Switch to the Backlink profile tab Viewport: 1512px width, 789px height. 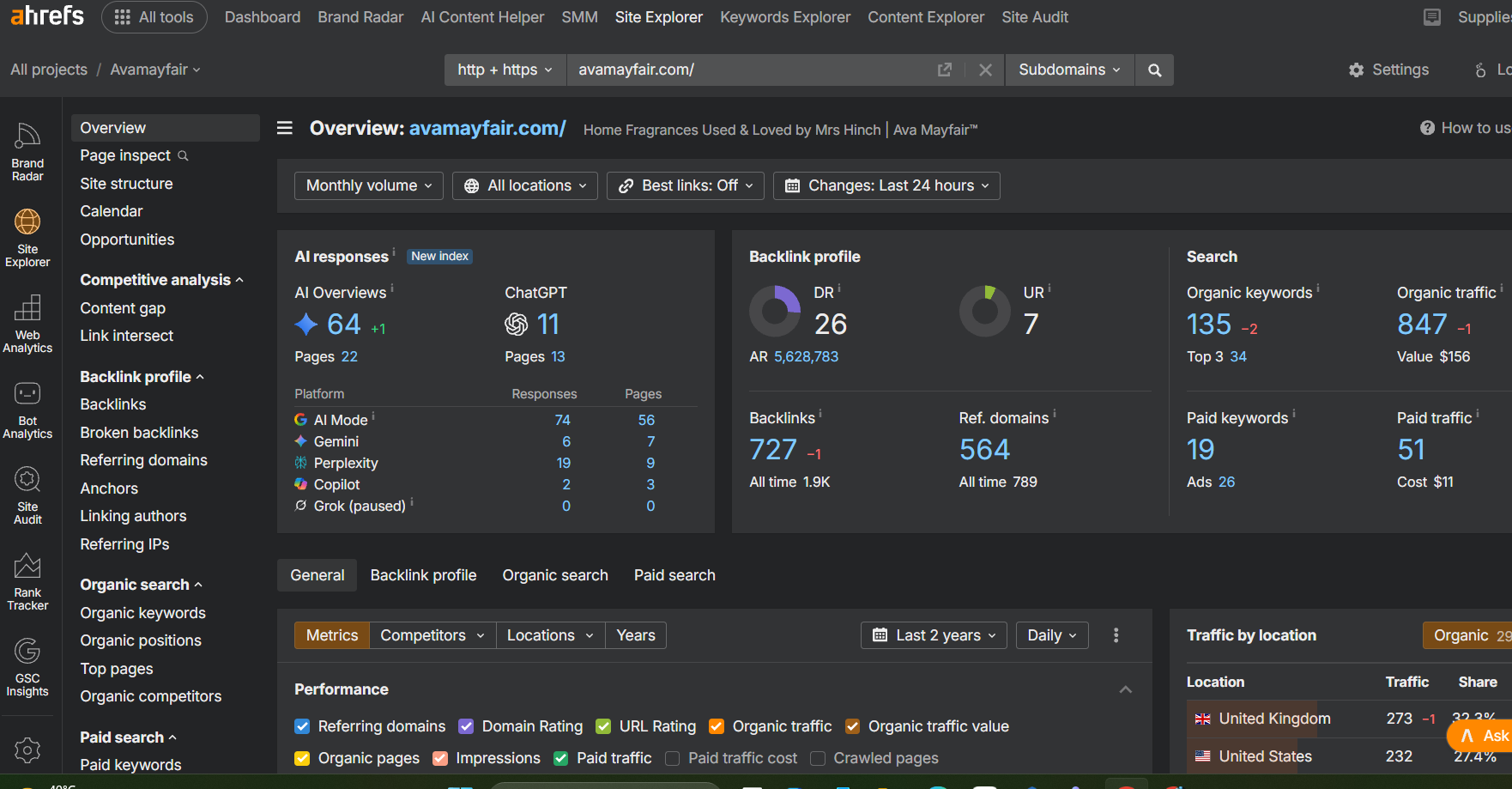pyautogui.click(x=423, y=575)
